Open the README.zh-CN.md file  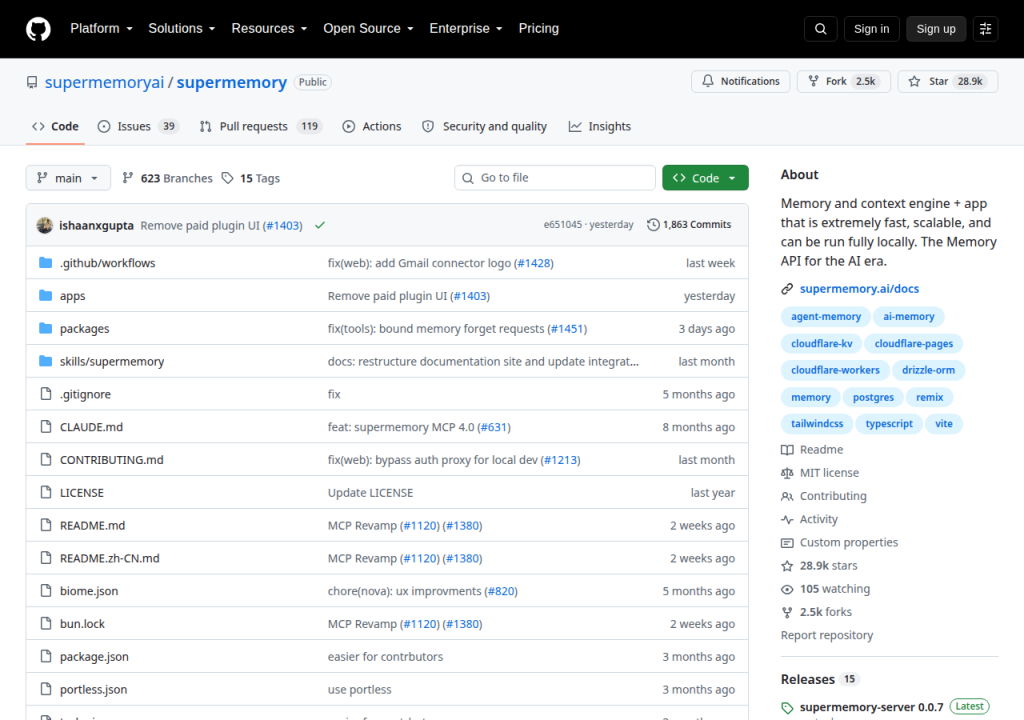pos(110,558)
